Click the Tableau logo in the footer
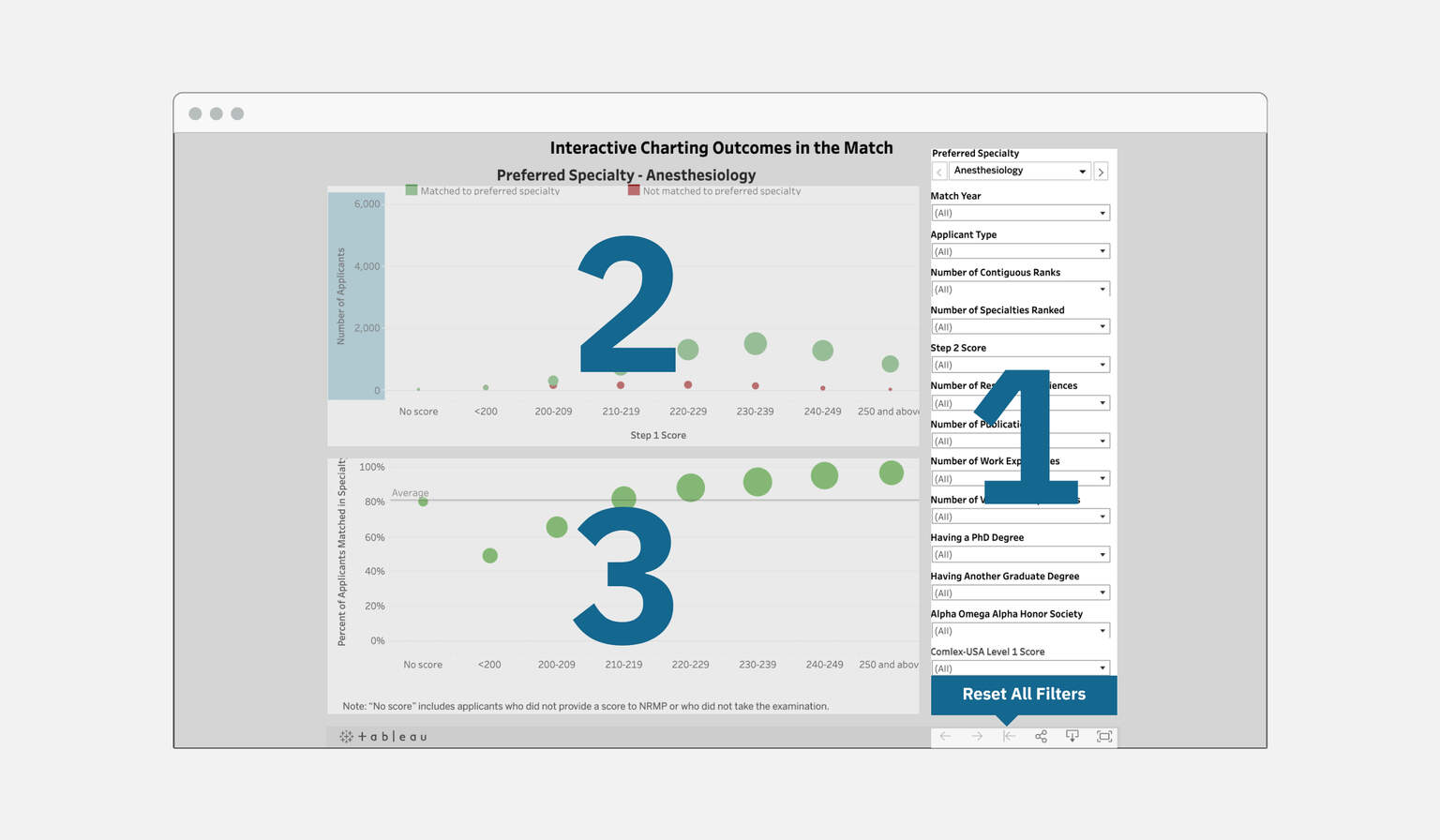This screenshot has height=840, width=1440. point(383,737)
